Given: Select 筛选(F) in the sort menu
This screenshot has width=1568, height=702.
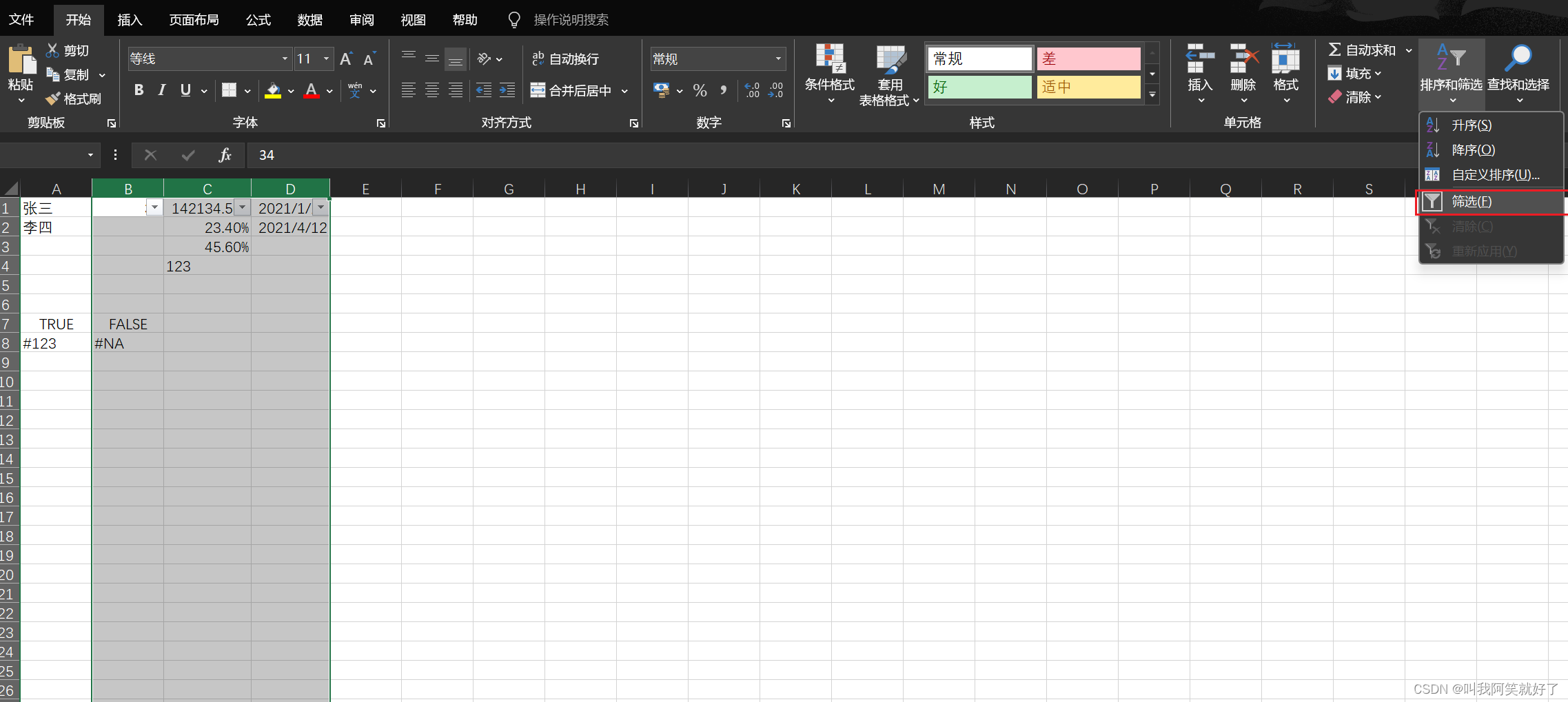Looking at the screenshot, I should click(1491, 202).
